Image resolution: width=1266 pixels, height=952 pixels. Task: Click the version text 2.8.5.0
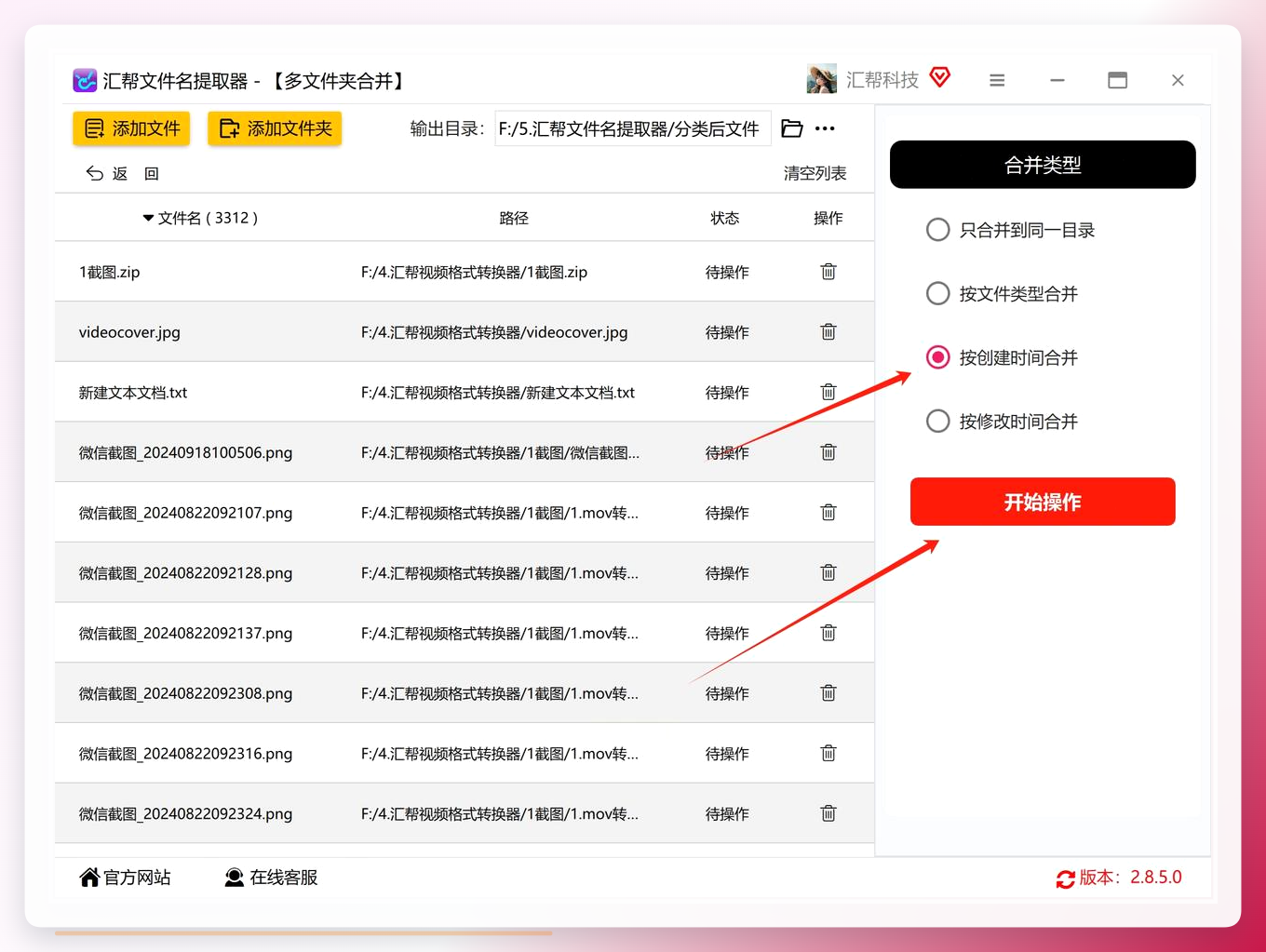[x=1156, y=878]
